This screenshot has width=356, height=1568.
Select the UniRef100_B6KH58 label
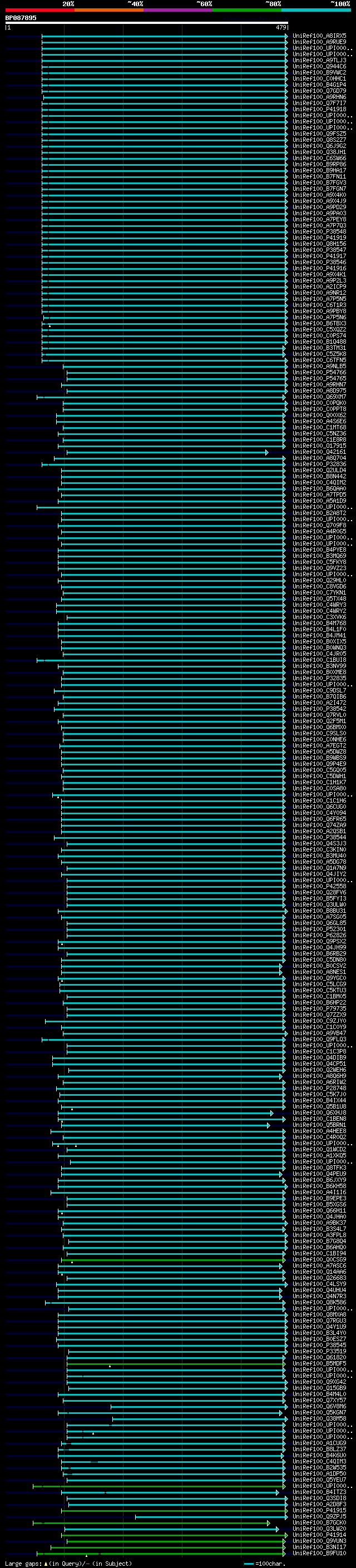pyautogui.click(x=319, y=1186)
